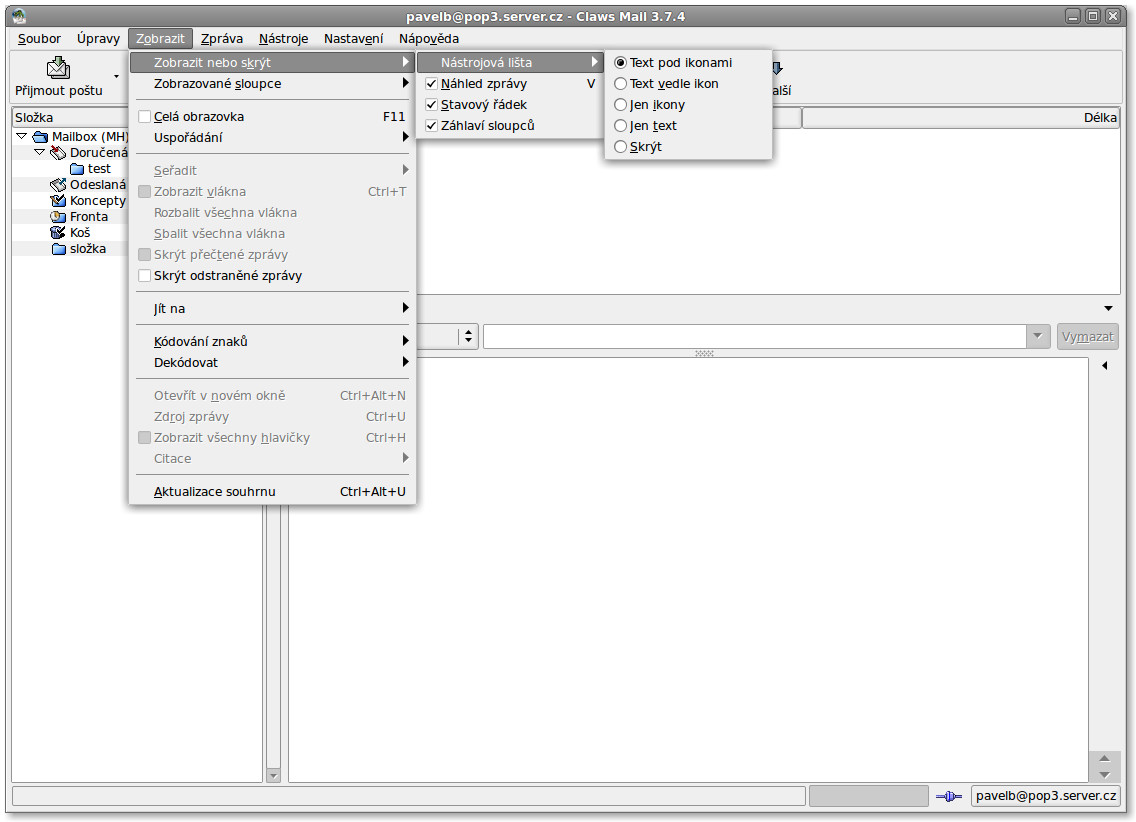Open the Nástroje menu

point(283,39)
